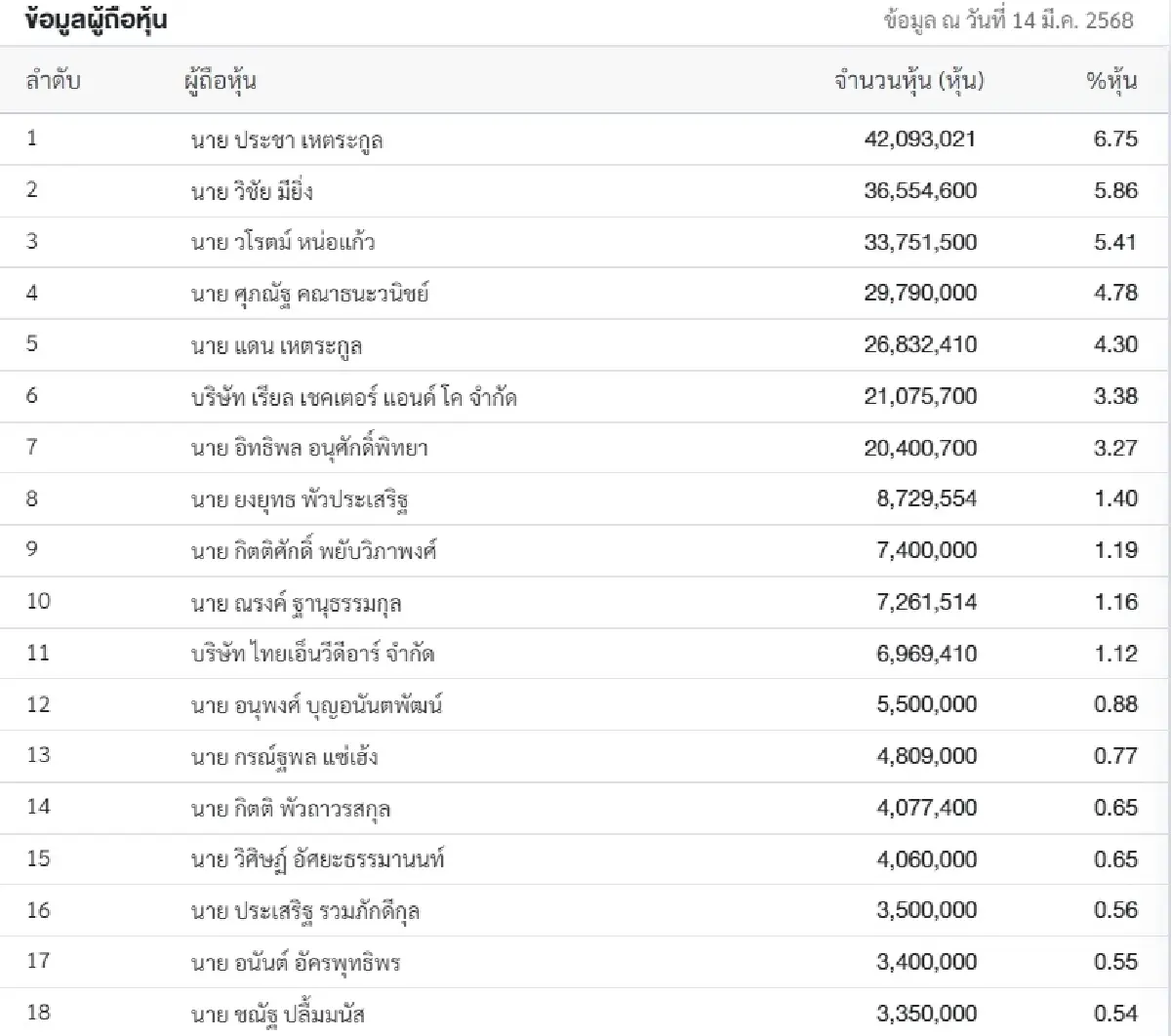This screenshot has height=1036, width=1171.
Task: Click the ลำดับ column header
Action: pos(53,81)
